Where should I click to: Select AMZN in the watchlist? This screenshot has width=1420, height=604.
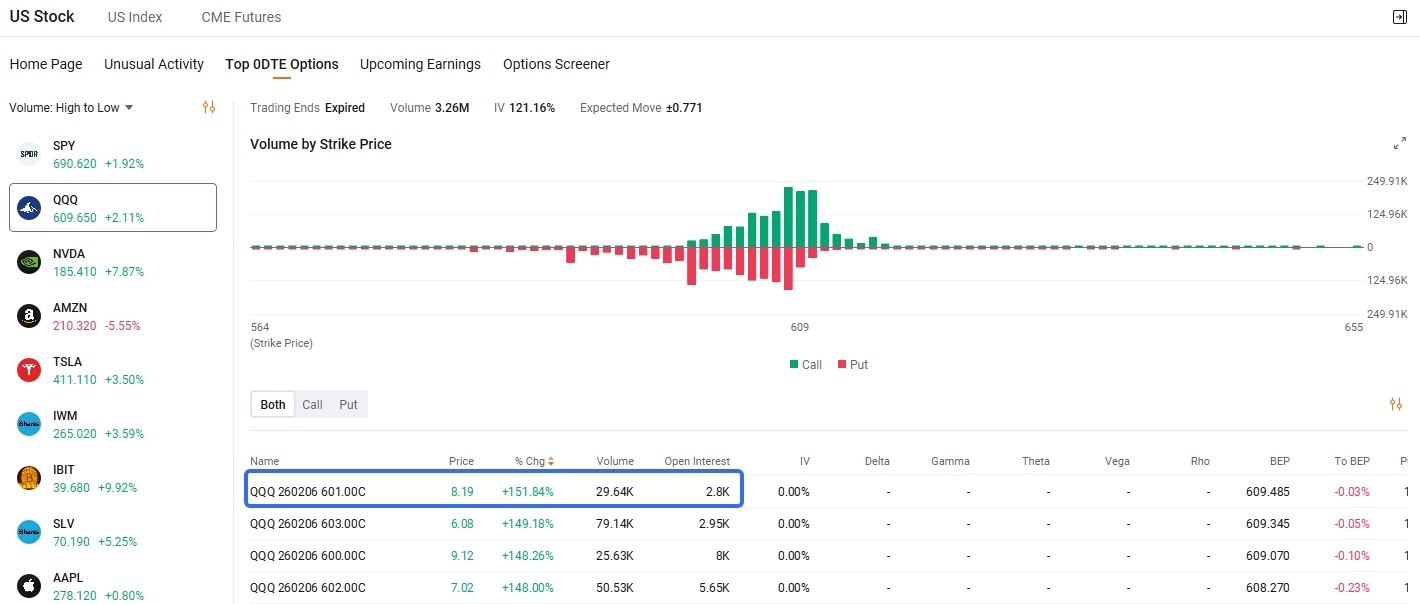point(113,316)
